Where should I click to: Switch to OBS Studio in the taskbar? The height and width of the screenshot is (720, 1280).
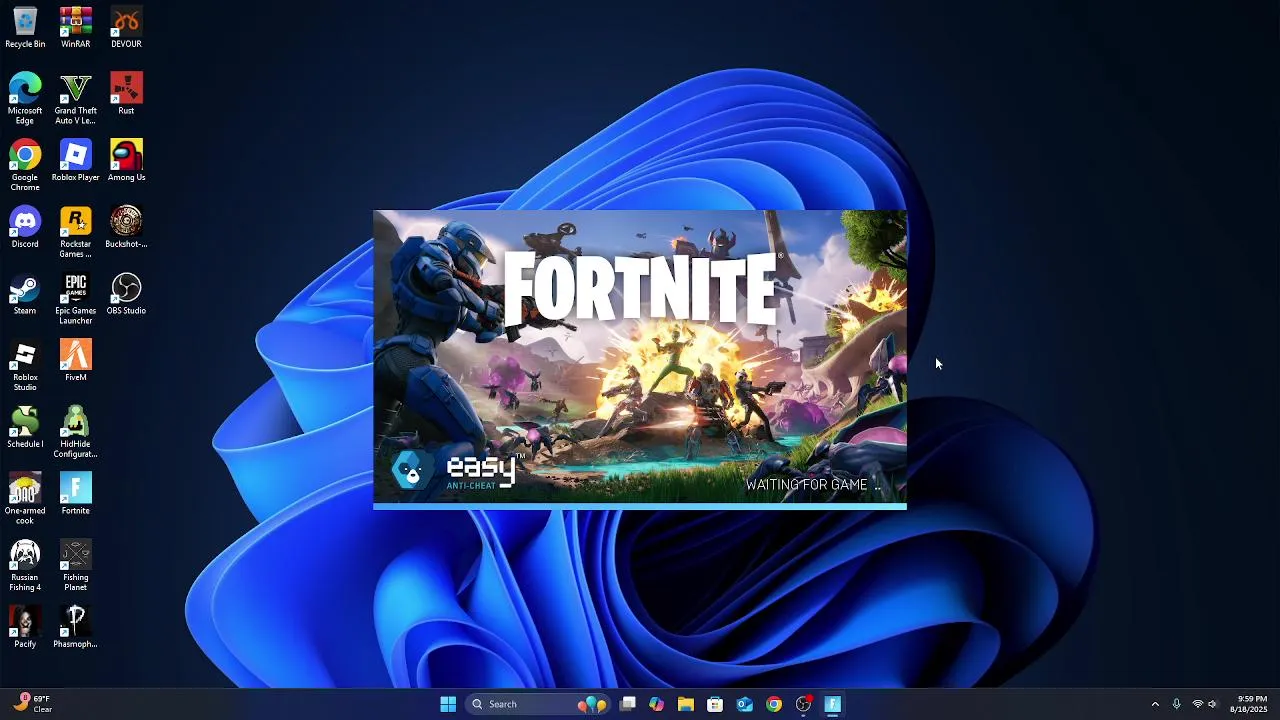point(803,704)
